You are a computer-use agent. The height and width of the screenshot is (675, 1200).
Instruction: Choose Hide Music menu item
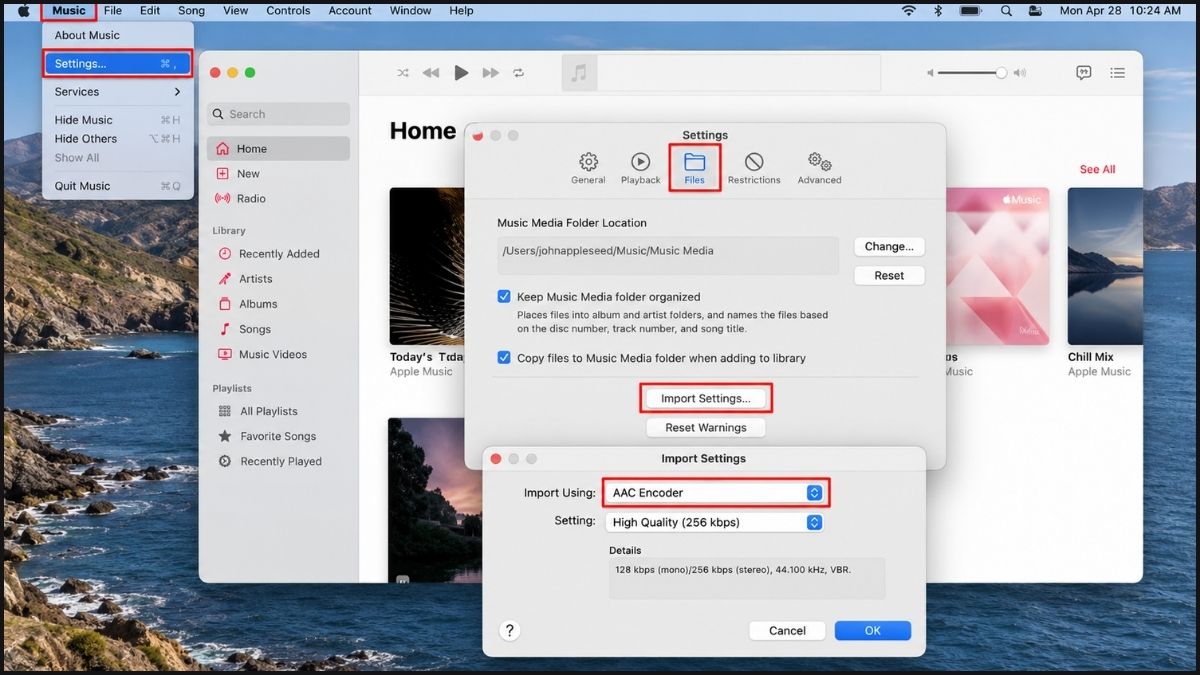pyautogui.click(x=118, y=120)
